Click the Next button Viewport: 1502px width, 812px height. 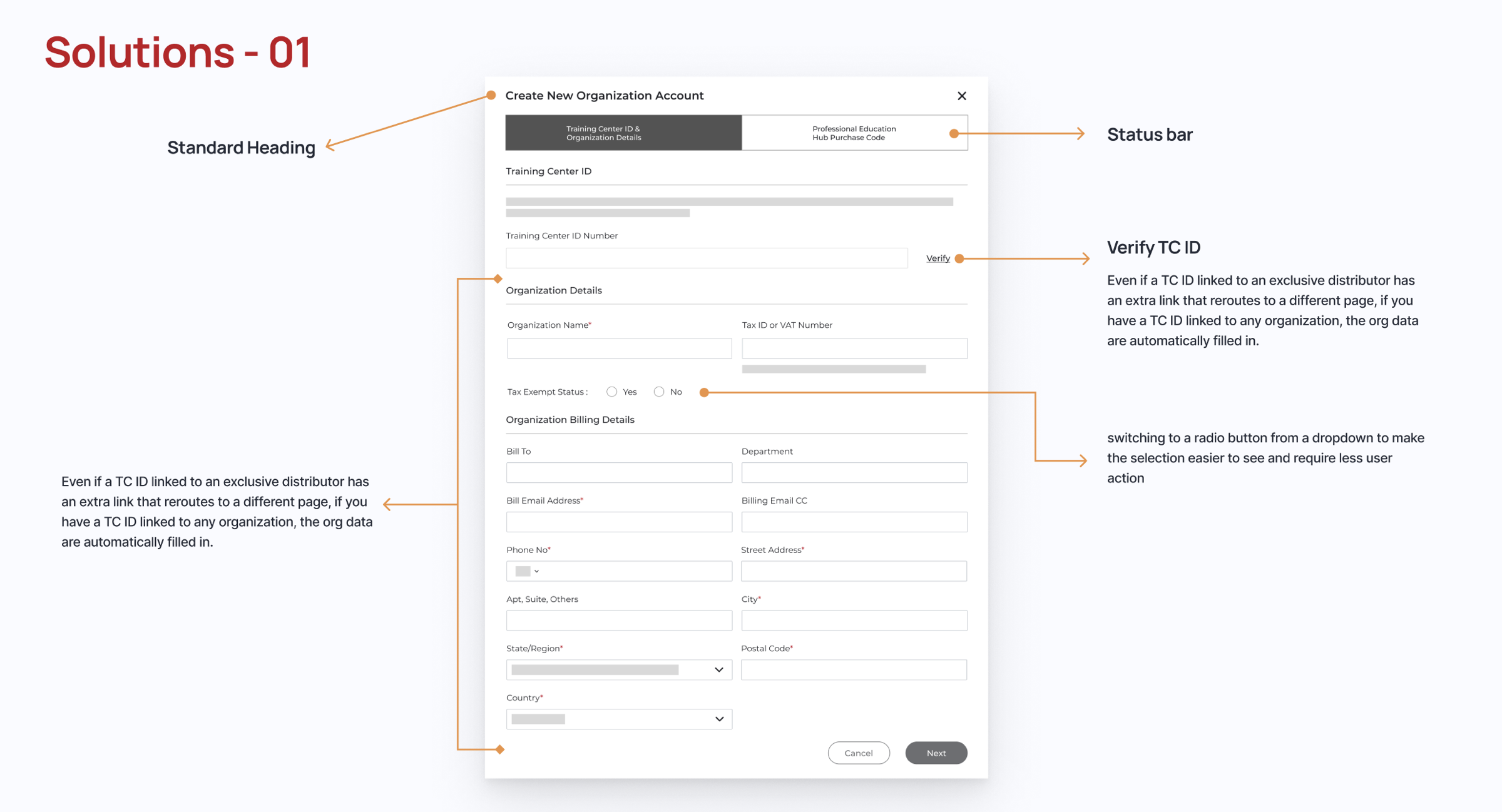[x=936, y=753]
